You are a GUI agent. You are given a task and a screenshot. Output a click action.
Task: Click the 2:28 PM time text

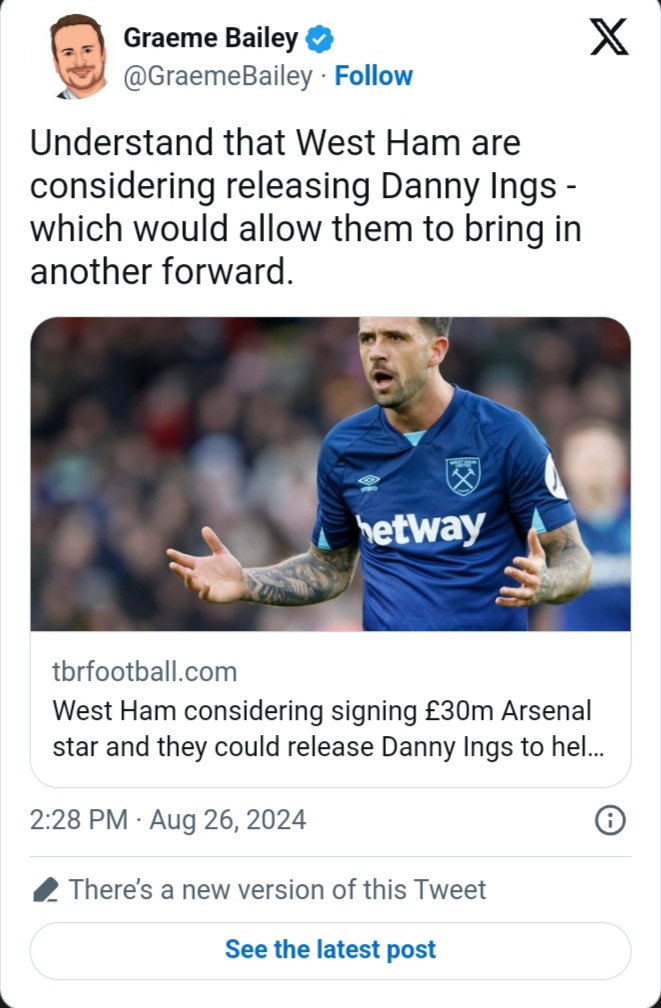[x=79, y=821]
